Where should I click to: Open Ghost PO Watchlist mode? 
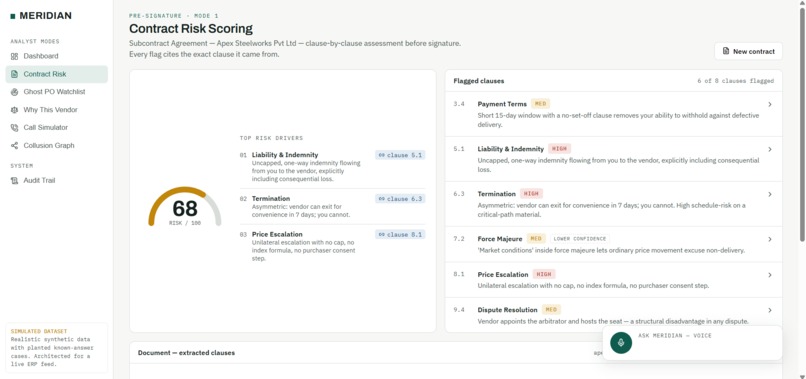[x=57, y=92]
